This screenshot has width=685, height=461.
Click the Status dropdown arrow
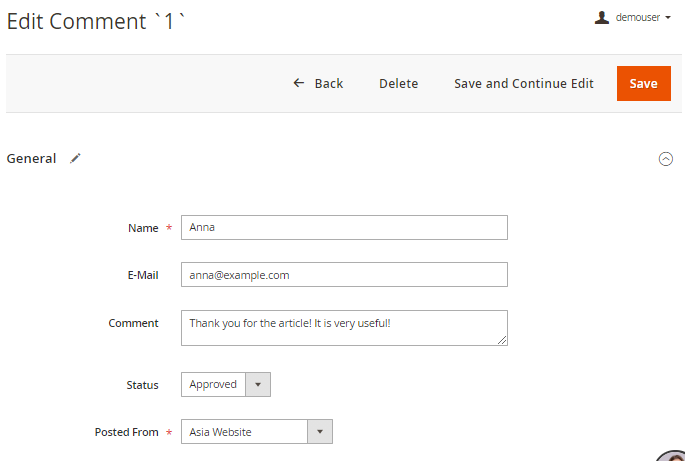tap(258, 384)
